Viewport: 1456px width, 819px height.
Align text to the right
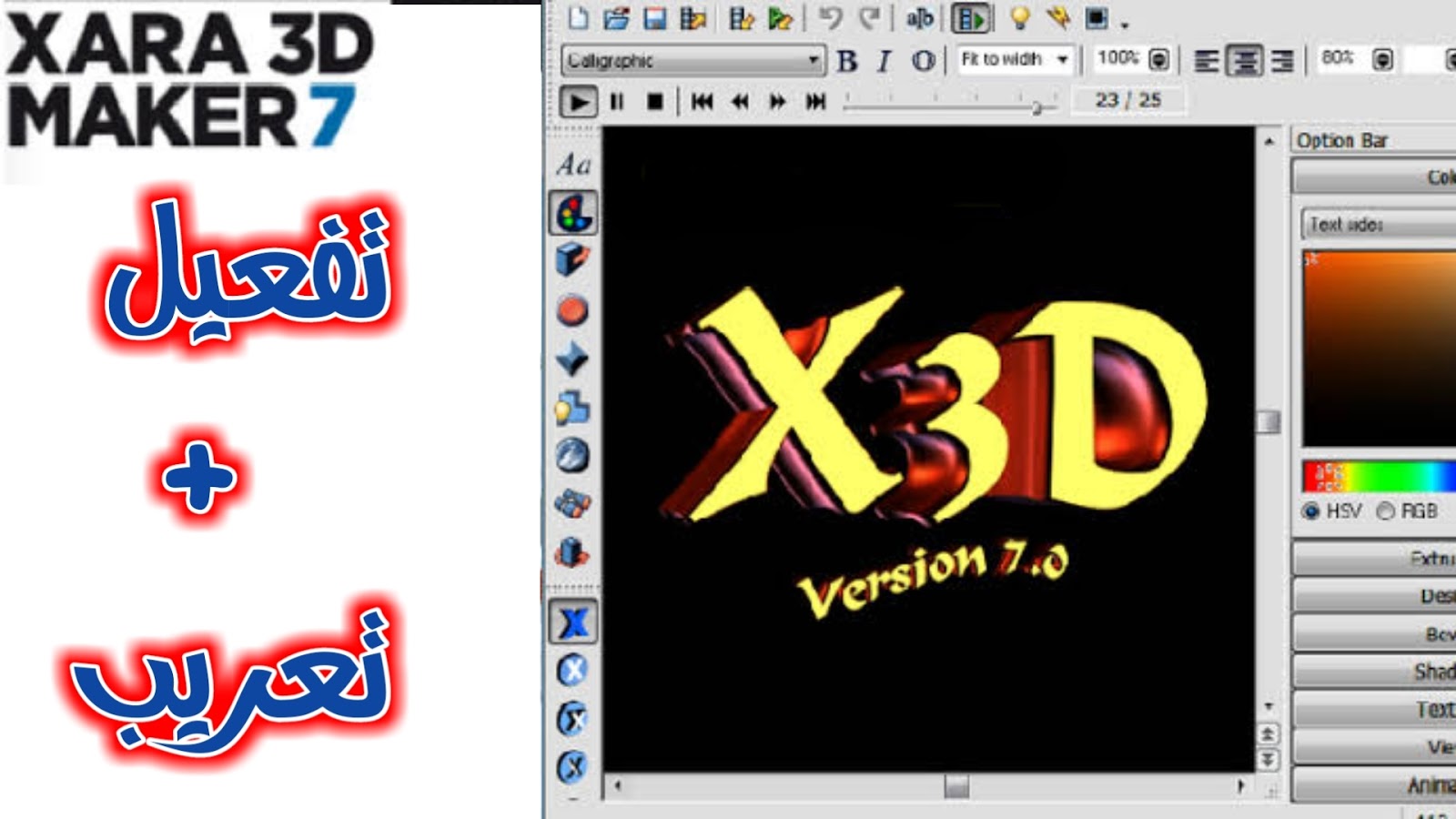(1281, 61)
